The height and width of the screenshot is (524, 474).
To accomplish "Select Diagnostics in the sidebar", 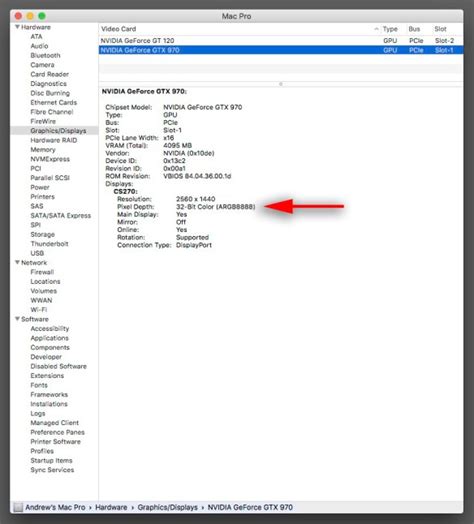I will pos(48,84).
